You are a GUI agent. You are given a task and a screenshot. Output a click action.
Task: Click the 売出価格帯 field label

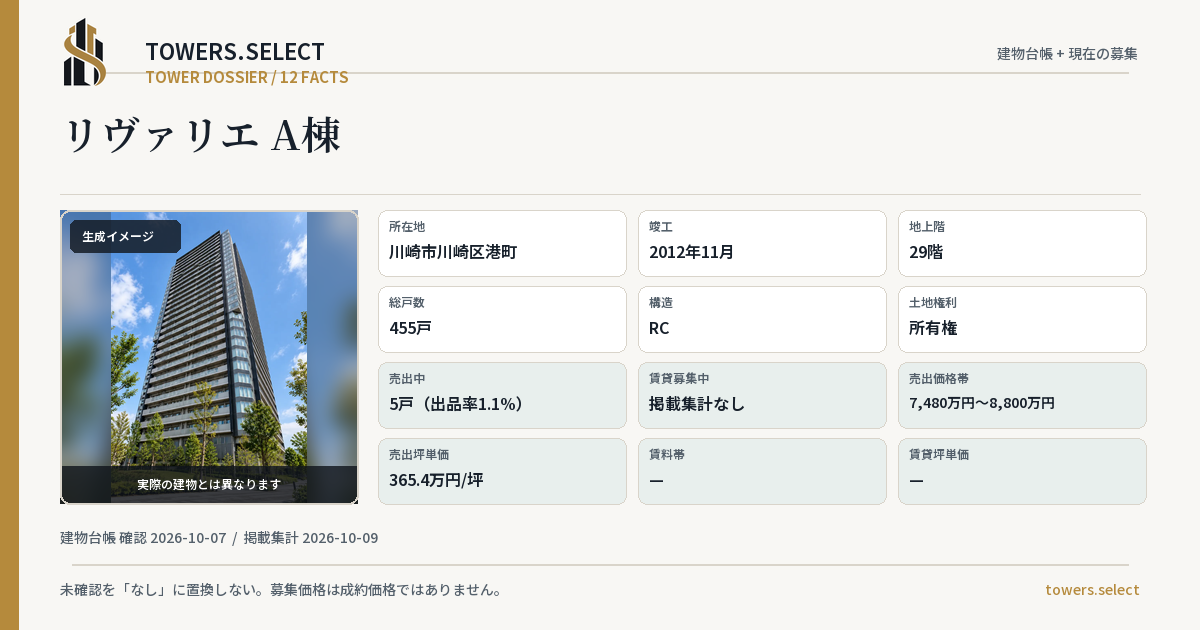pos(939,379)
